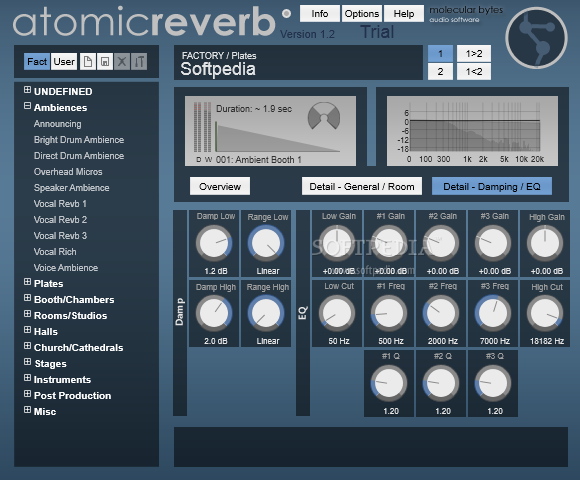Click the Range Low knob

pos(266,243)
